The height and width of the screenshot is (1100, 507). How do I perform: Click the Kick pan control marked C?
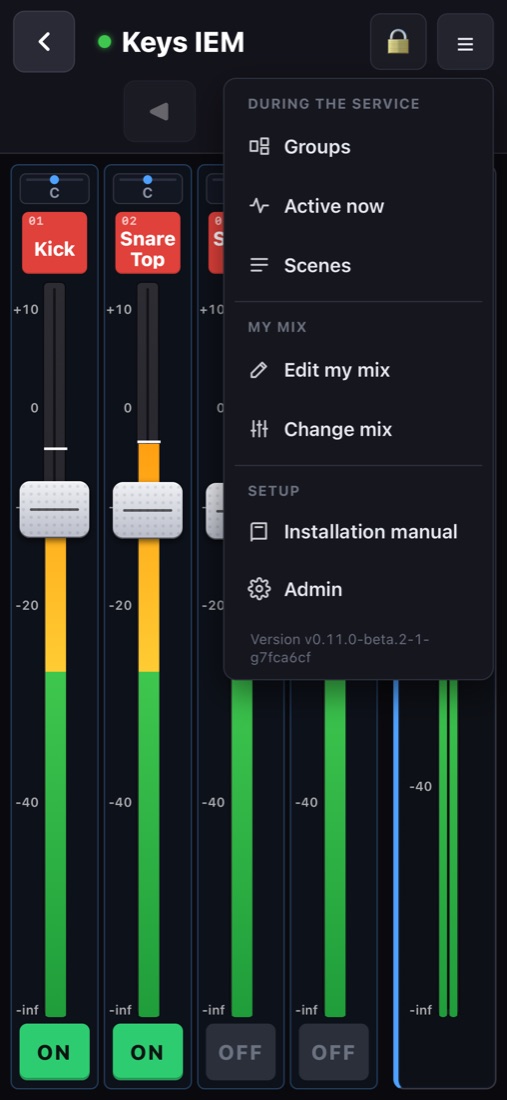[55, 188]
